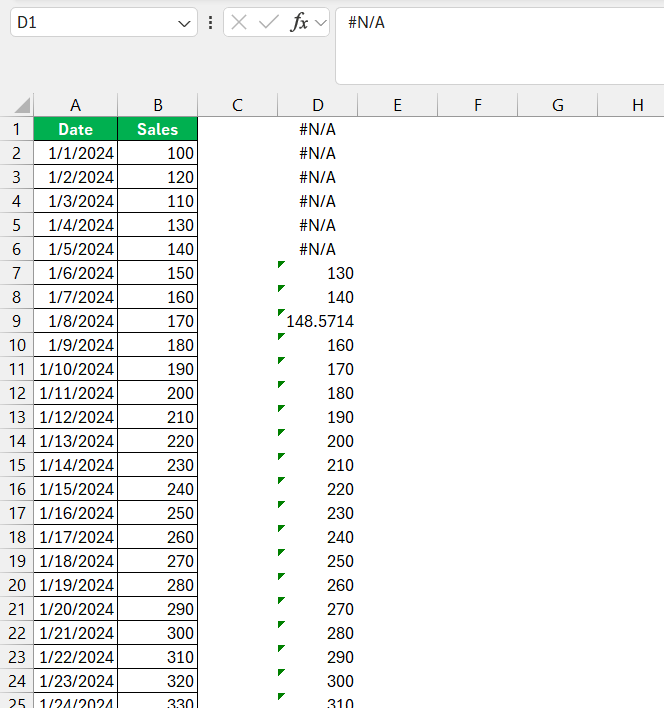Screen dimensions: 664x708
Task: Click the Cancel X icon in formula bar
Action: pos(239,22)
